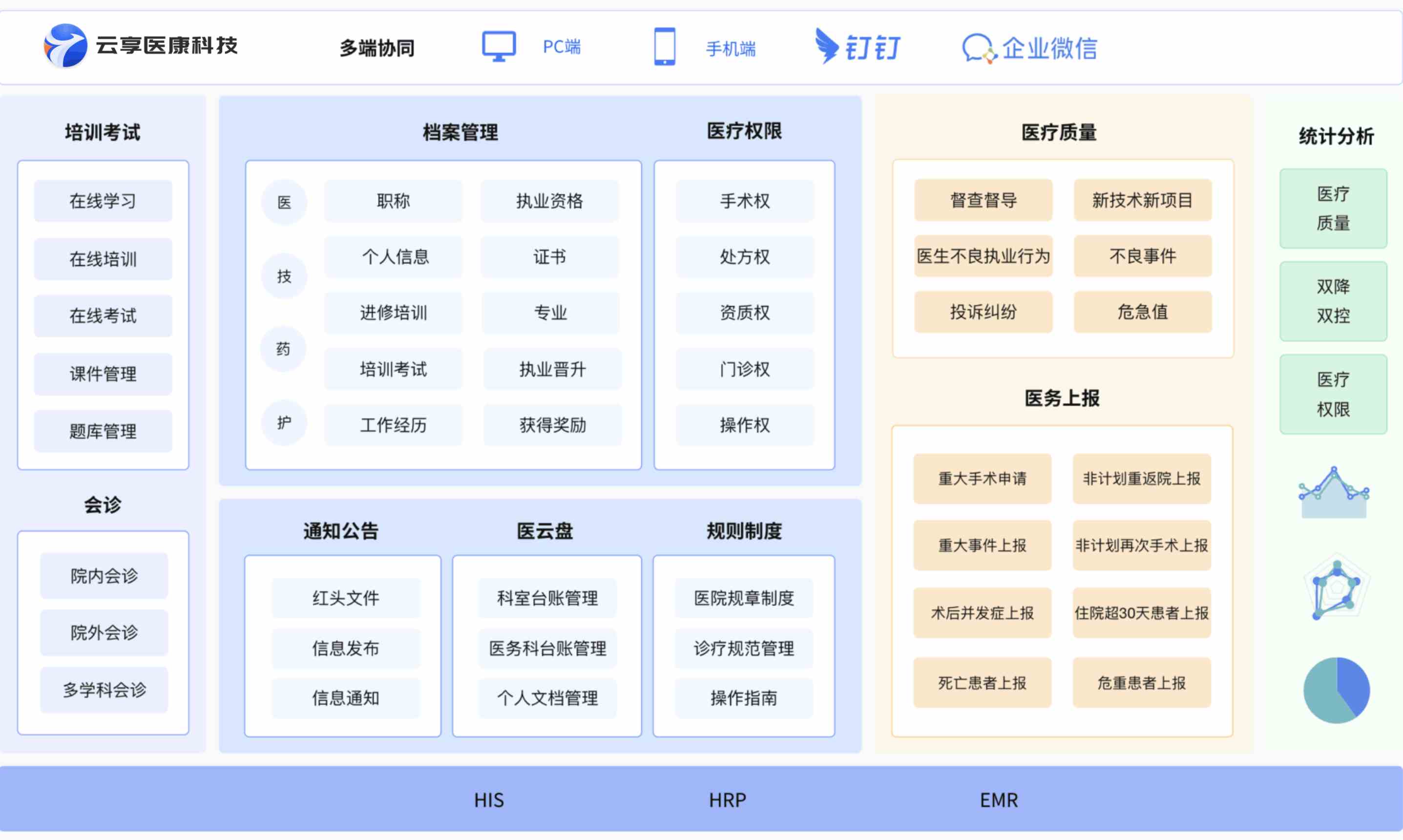Open 非计划重返院上报 report
1403x840 pixels.
point(1142,479)
